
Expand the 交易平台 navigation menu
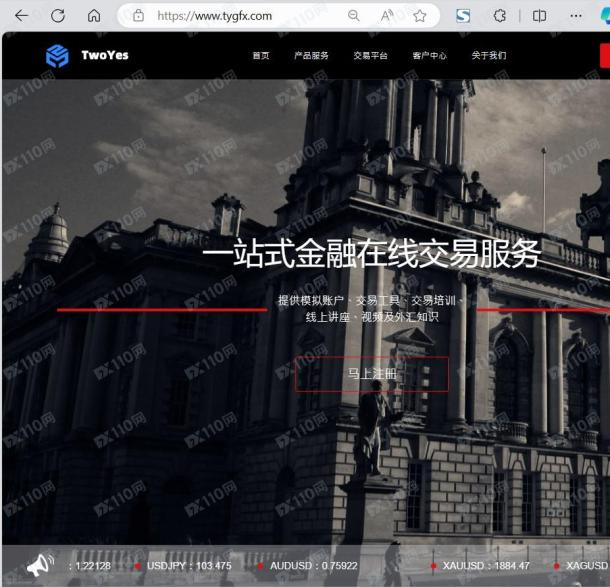point(370,56)
